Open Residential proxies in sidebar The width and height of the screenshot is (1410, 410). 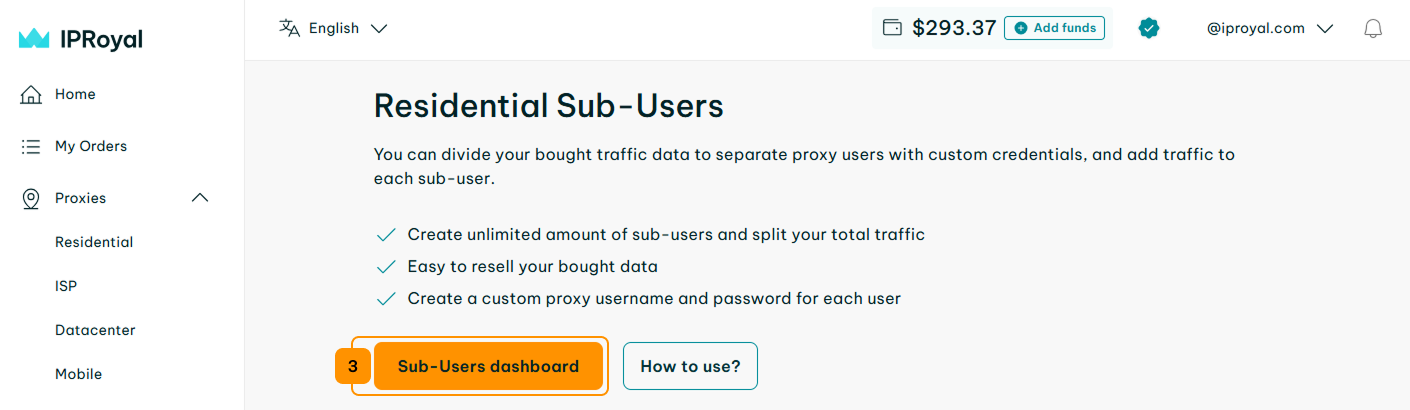94,242
